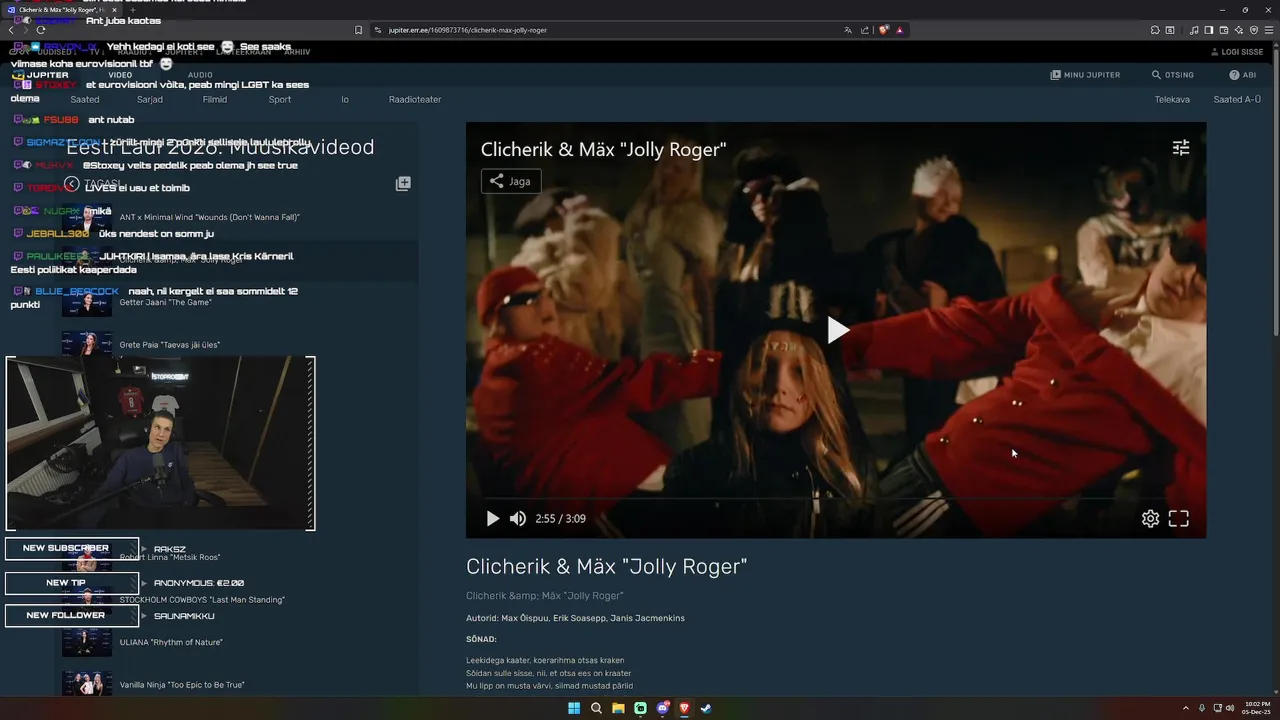The image size is (1280, 720).
Task: Open thumbnail of Vanilla Ninja "Too Epic to Be True"
Action: pyautogui.click(x=87, y=684)
